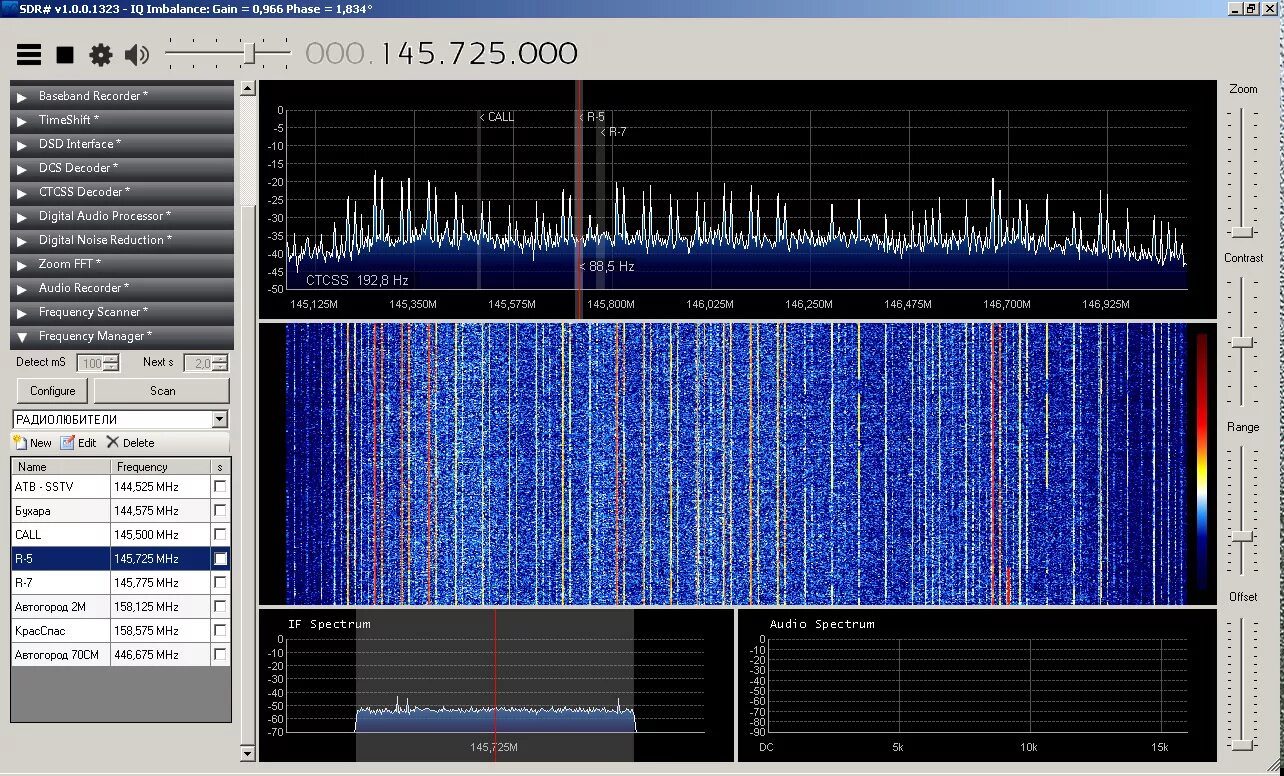Click the Configure button
1284x776 pixels.
53,391
